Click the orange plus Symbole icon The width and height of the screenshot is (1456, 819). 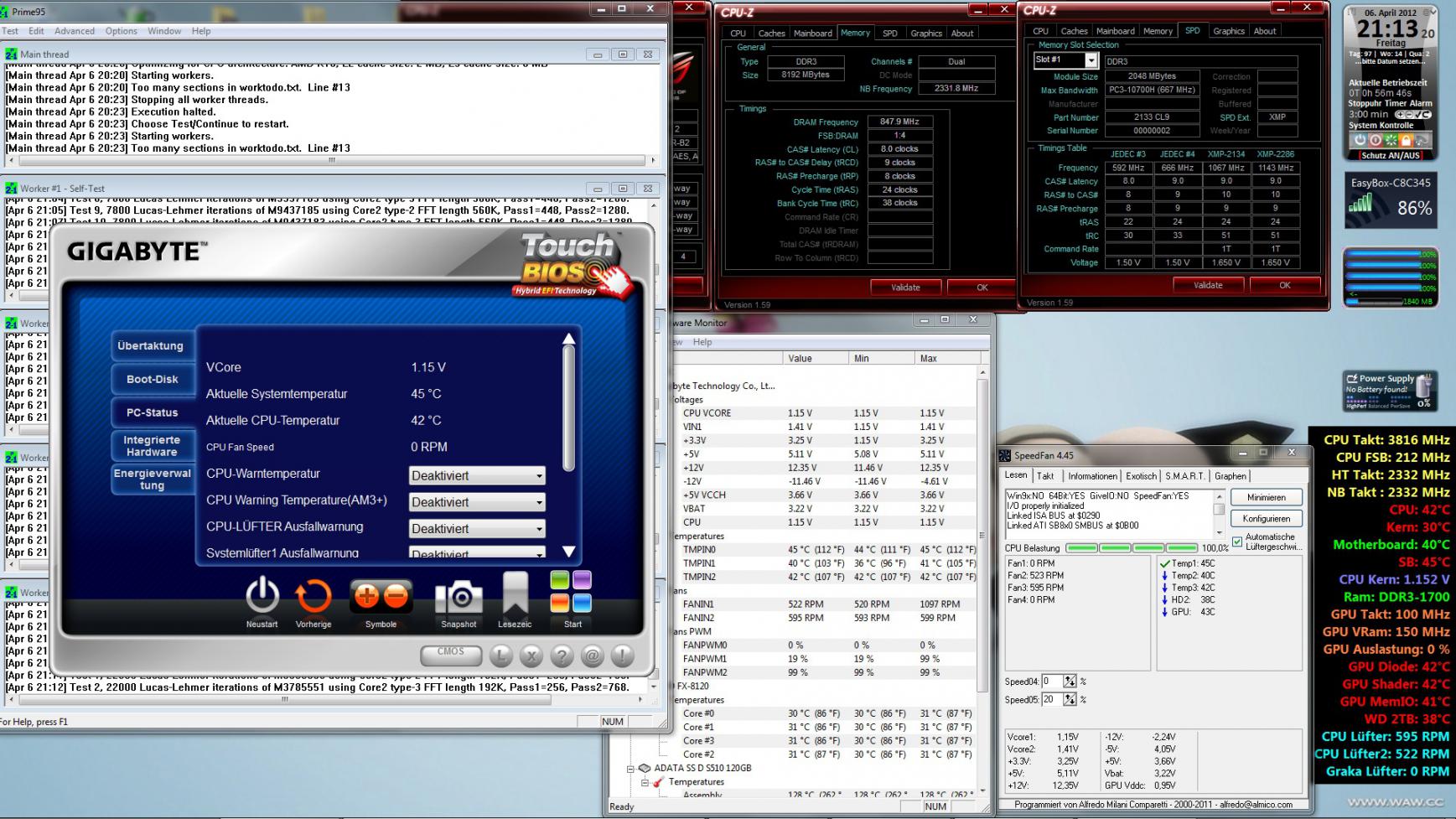point(366,596)
